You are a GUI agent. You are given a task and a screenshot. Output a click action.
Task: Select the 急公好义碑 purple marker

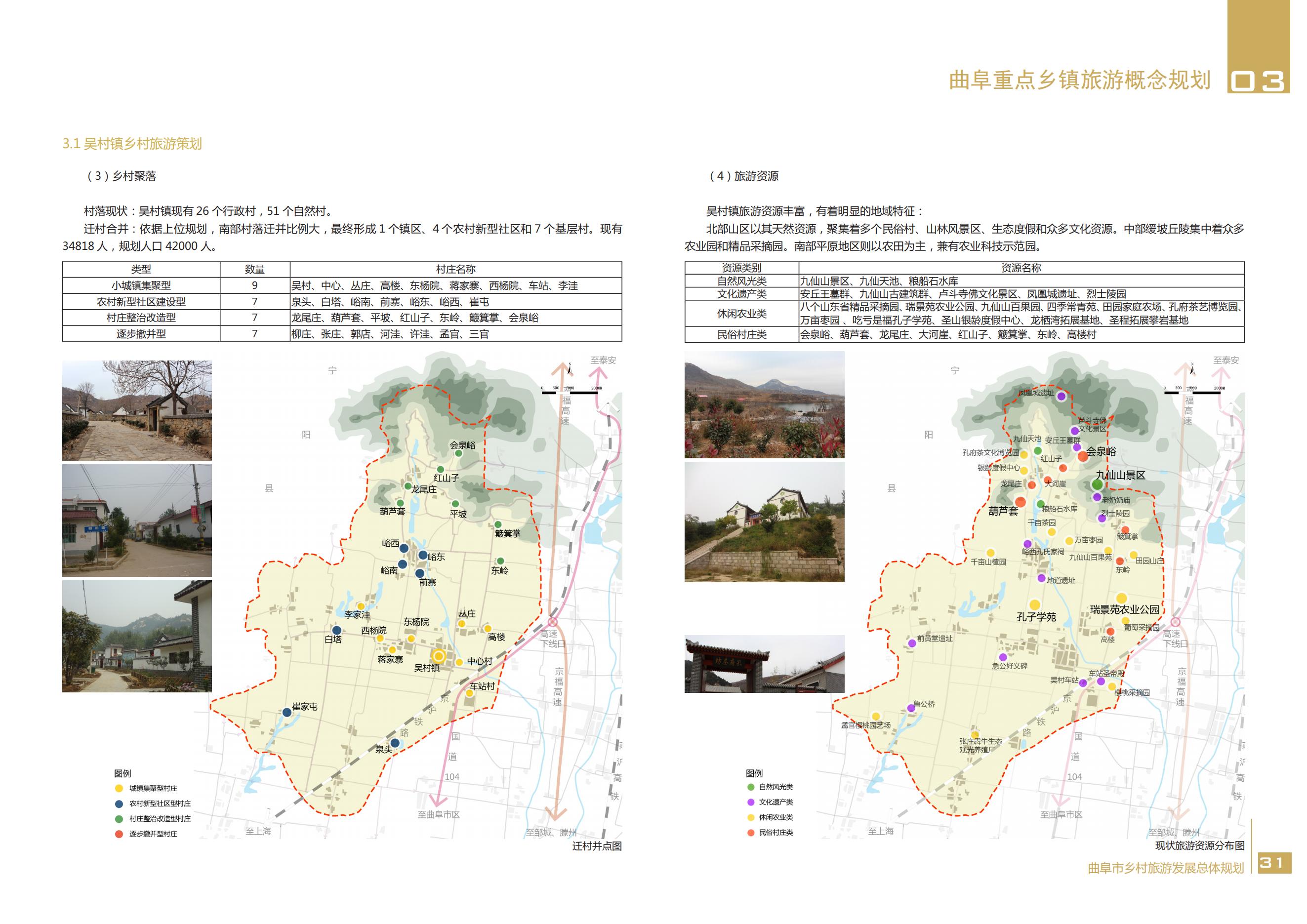(x=1003, y=657)
